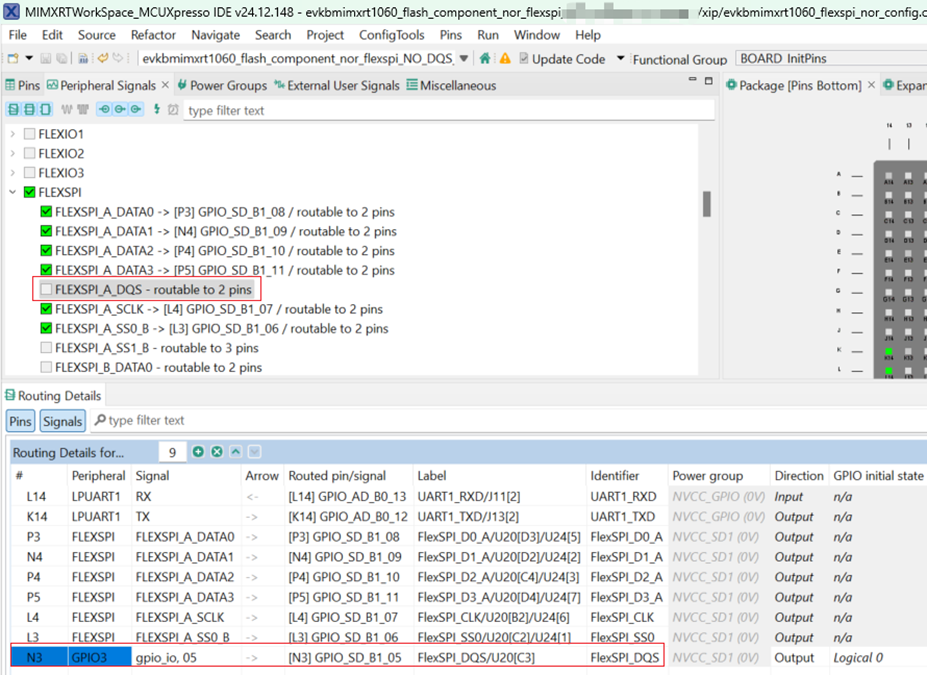Open the Refactor menu
Image resolution: width=927 pixels, height=675 pixels.
(x=153, y=35)
